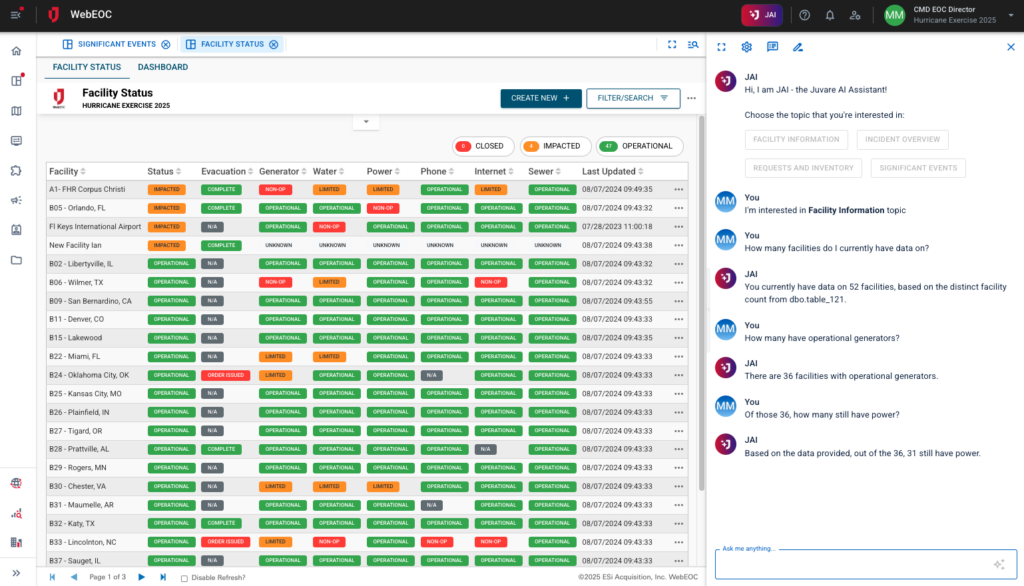Image resolution: width=1024 pixels, height=586 pixels.
Task: Sort by Generator column
Action: pyautogui.click(x=282, y=171)
